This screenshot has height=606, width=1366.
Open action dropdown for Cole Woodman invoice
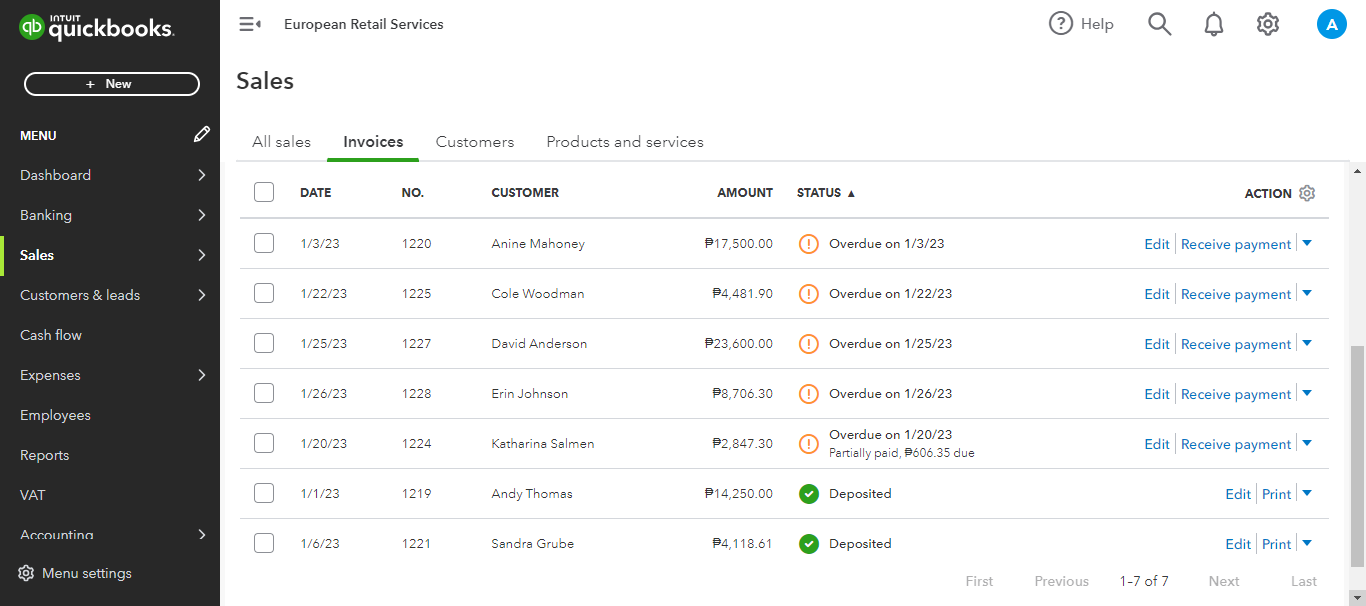tap(1307, 293)
